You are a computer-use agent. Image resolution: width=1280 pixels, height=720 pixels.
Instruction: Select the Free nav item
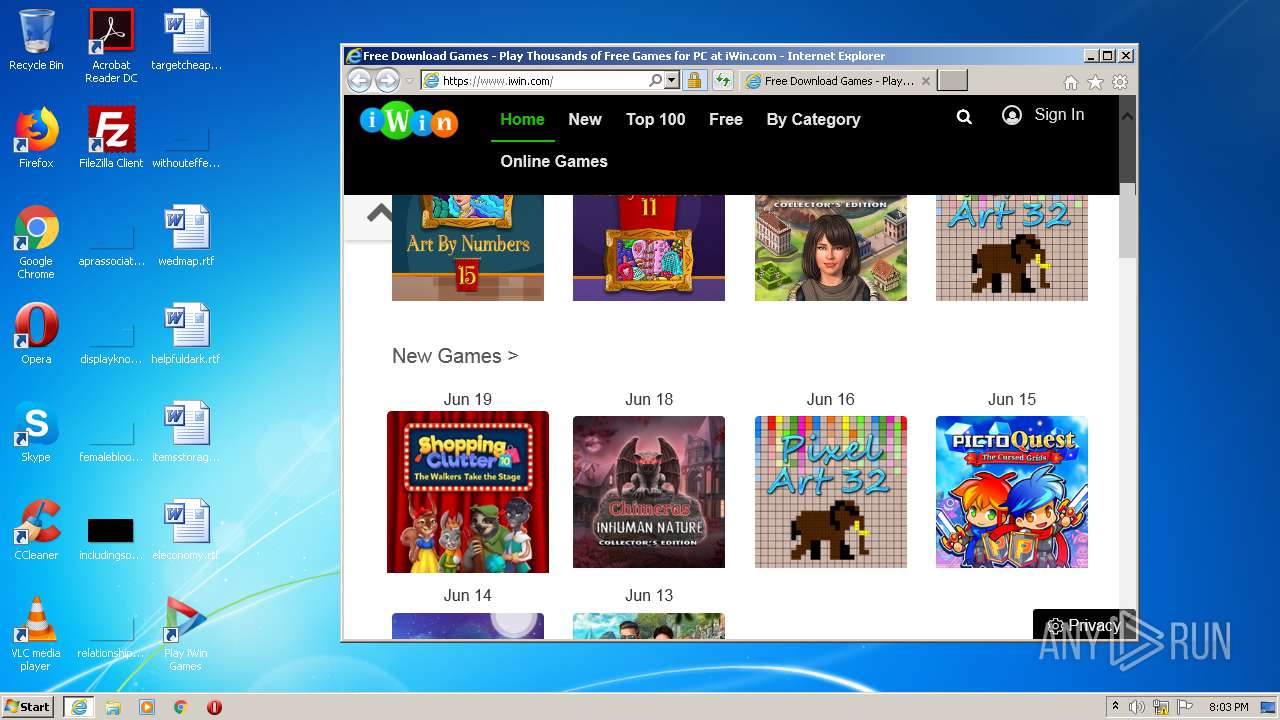[726, 119]
